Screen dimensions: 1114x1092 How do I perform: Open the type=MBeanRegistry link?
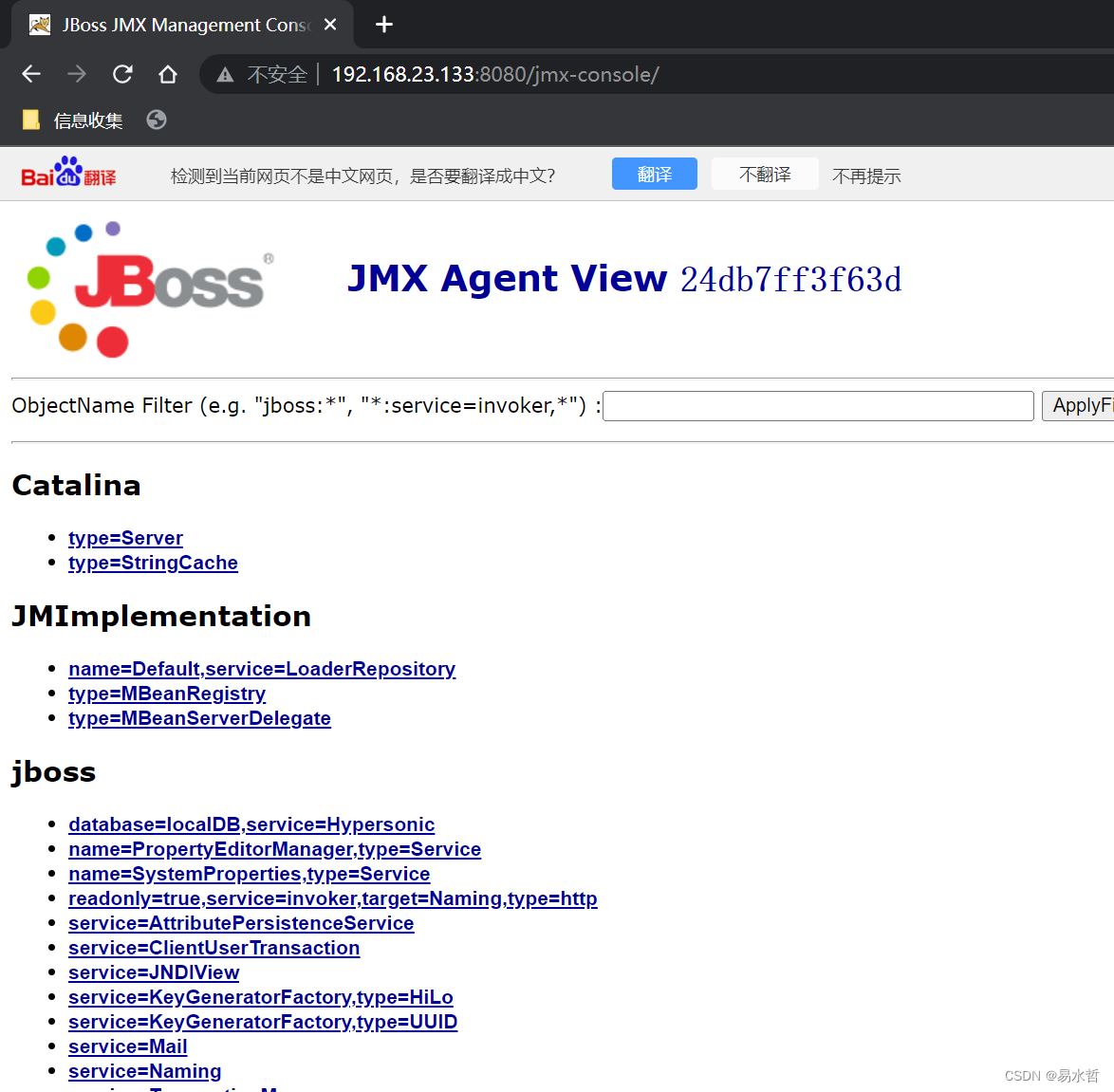point(167,694)
